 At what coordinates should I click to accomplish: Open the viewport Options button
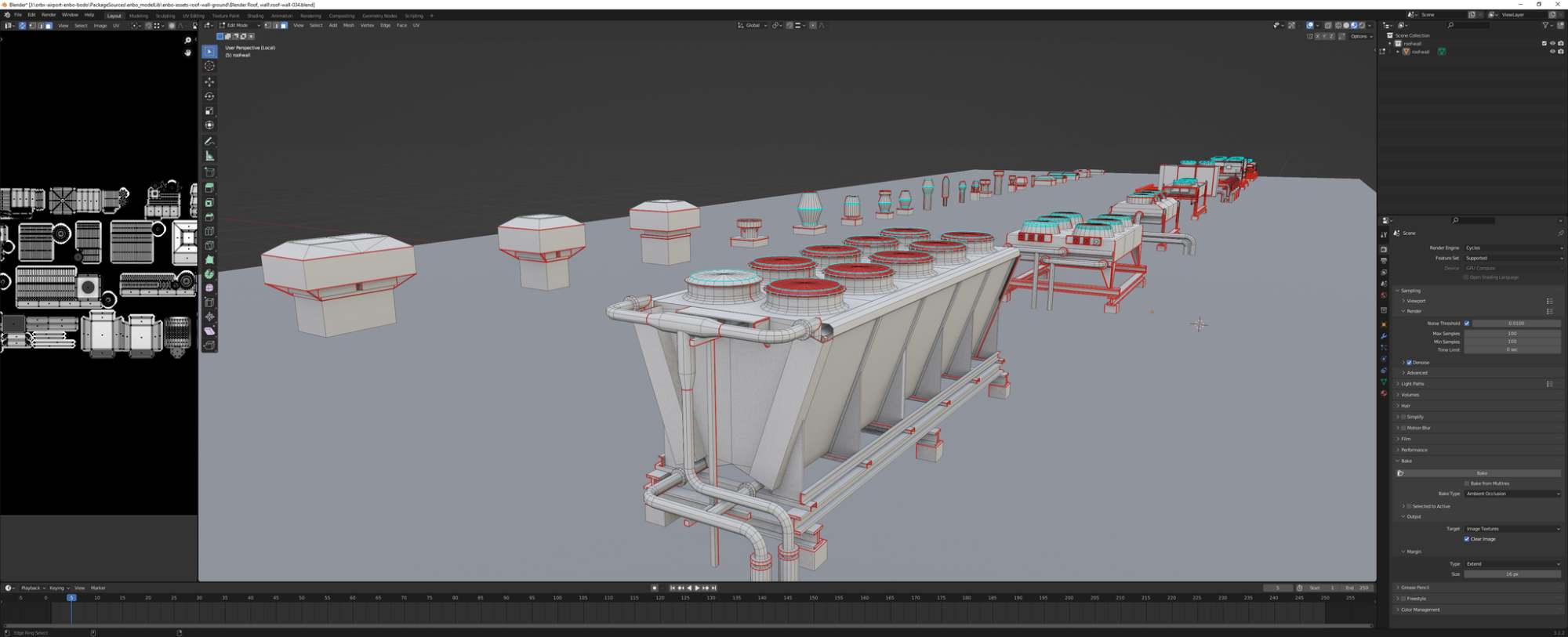pyautogui.click(x=1360, y=36)
